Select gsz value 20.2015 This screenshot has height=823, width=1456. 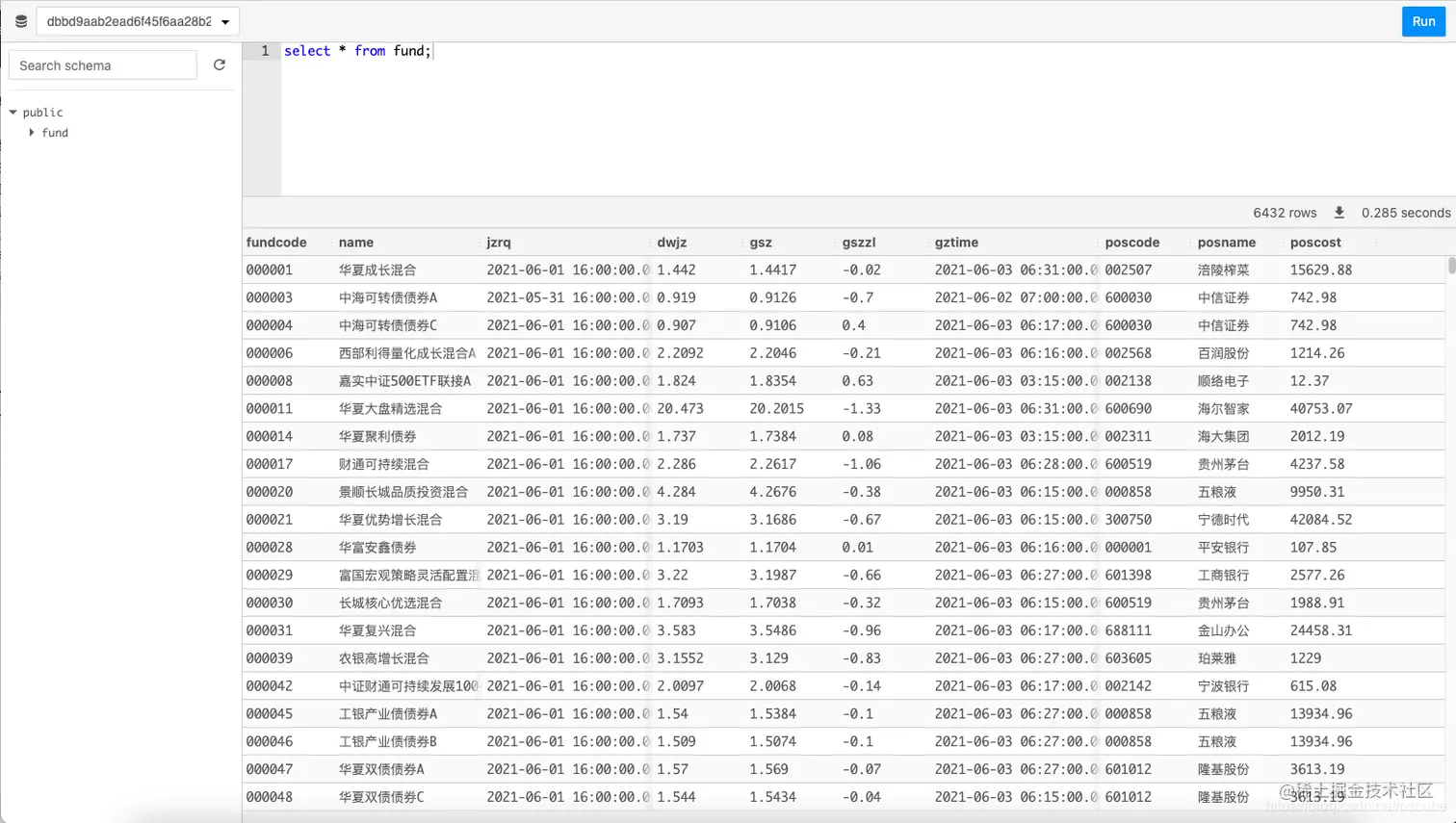click(x=777, y=409)
